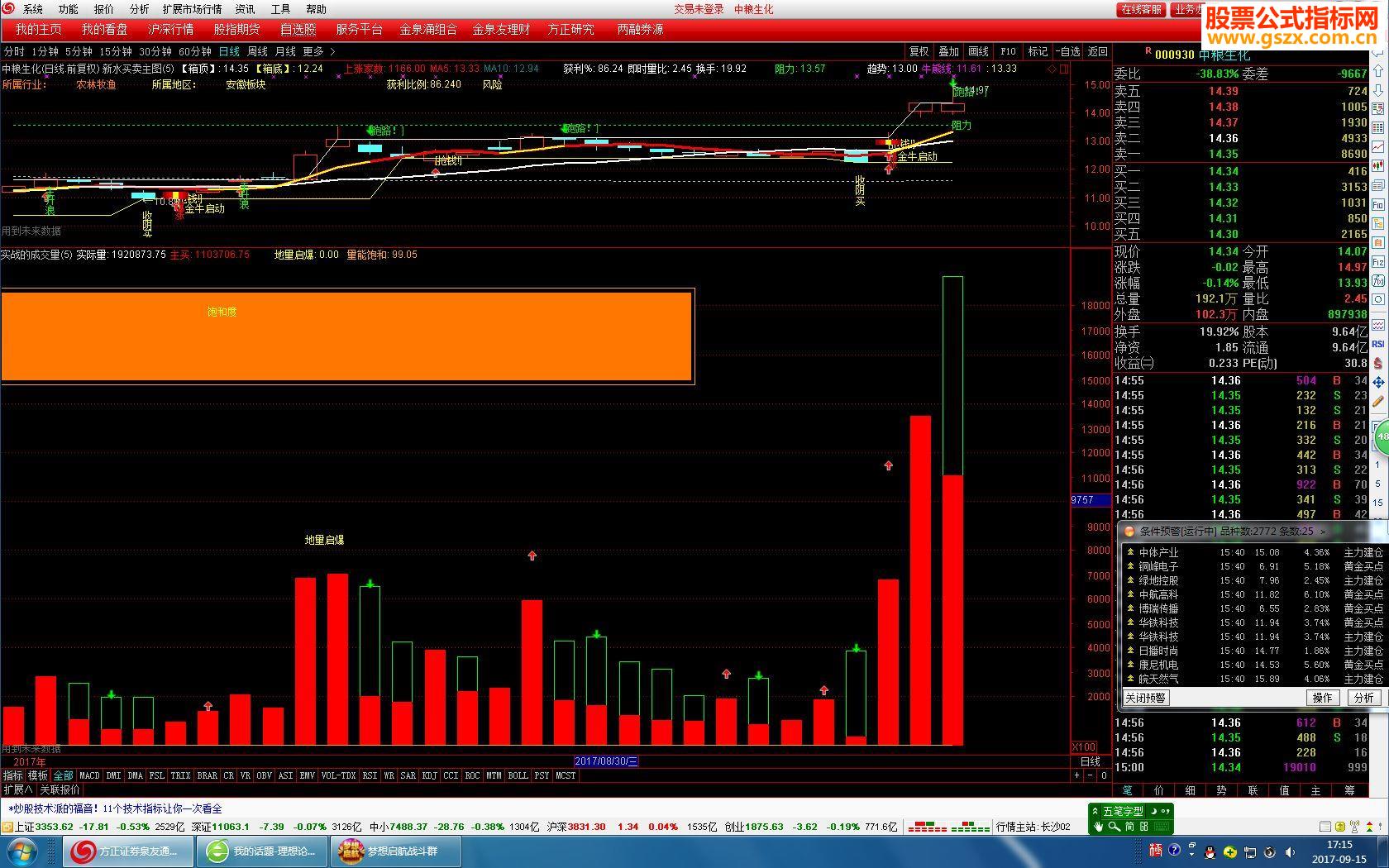
Task: Click the minus zoom button beside 日线
Action: point(1090,775)
